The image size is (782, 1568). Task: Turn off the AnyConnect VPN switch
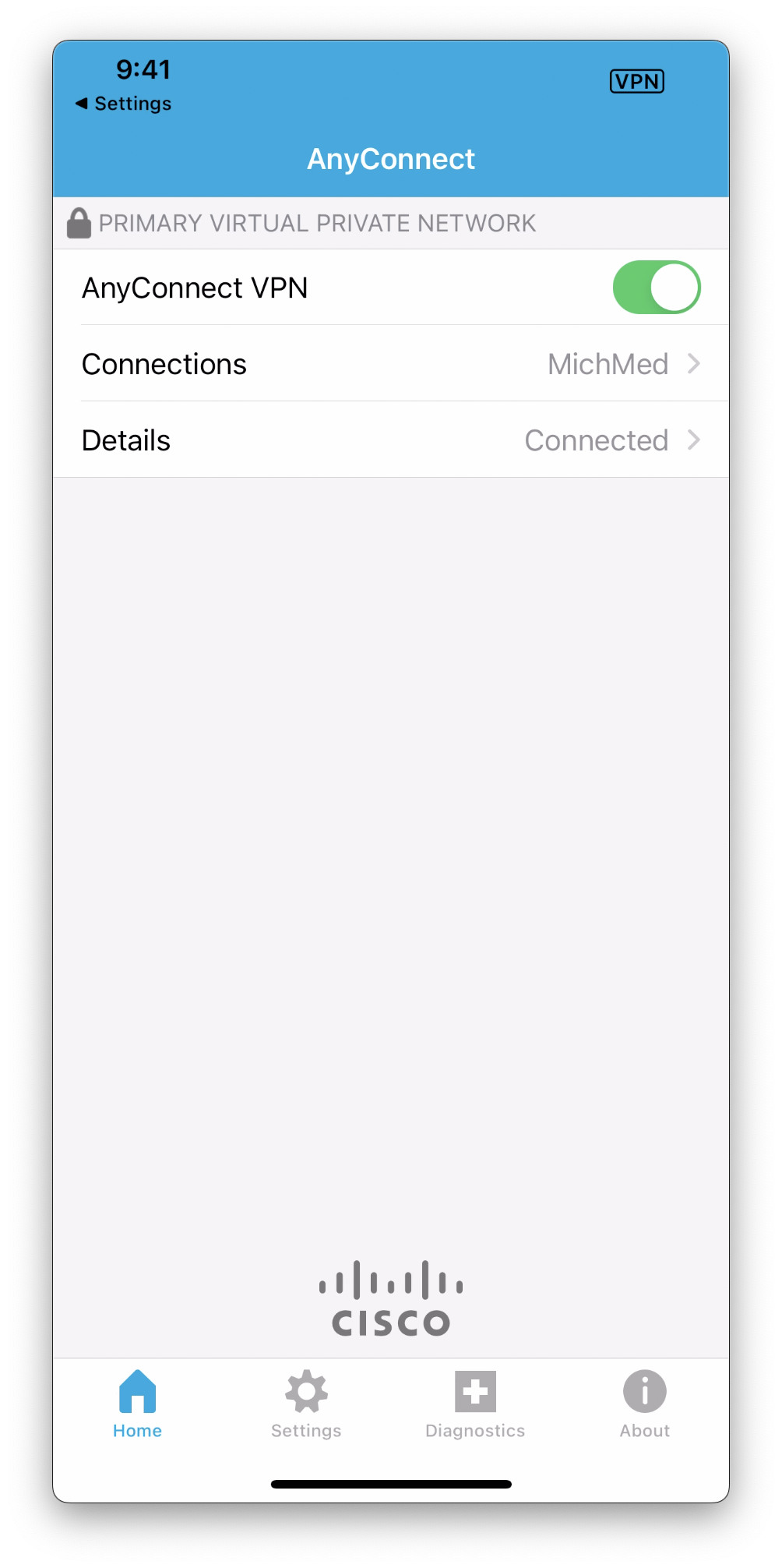point(657,287)
